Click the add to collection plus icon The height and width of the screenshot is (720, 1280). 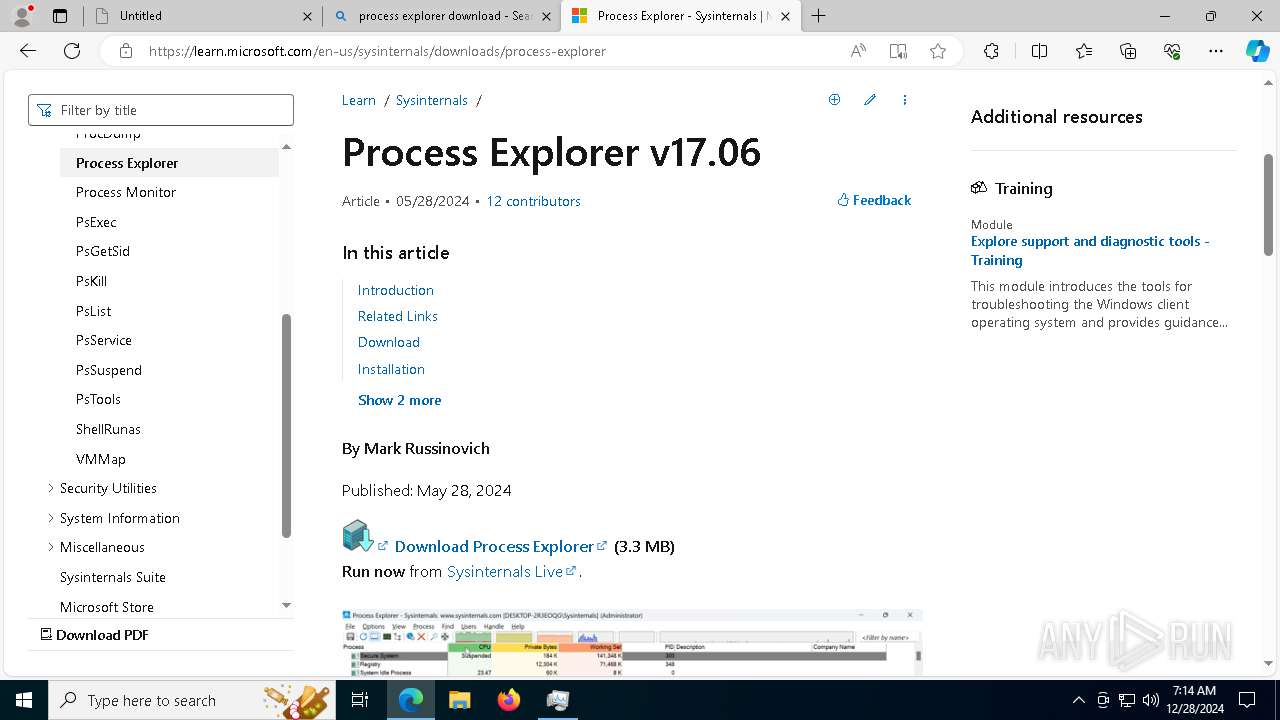click(x=834, y=100)
